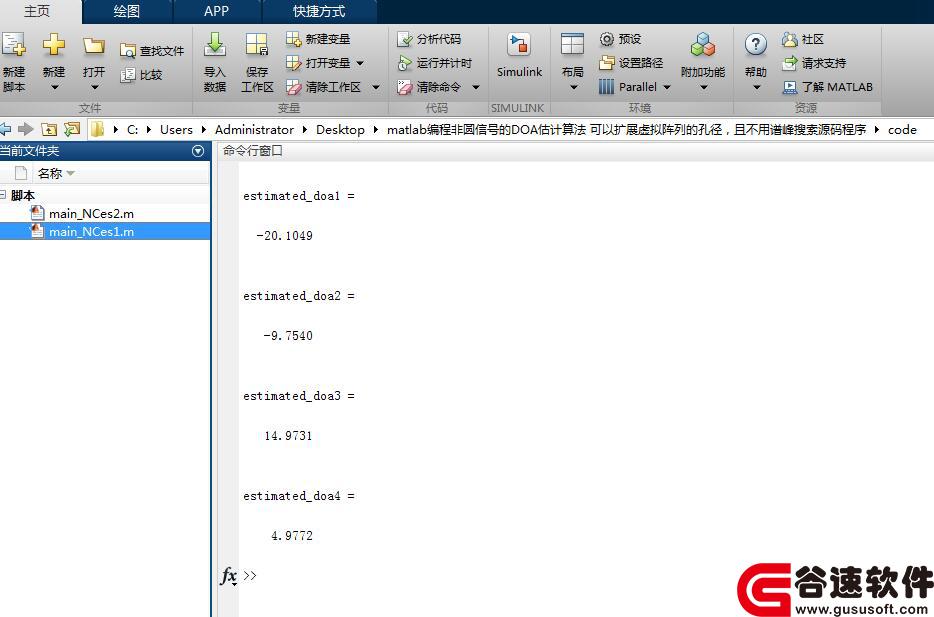Expand the Clear Workspace dropdown arrow
934x617 pixels.
tap(376, 88)
